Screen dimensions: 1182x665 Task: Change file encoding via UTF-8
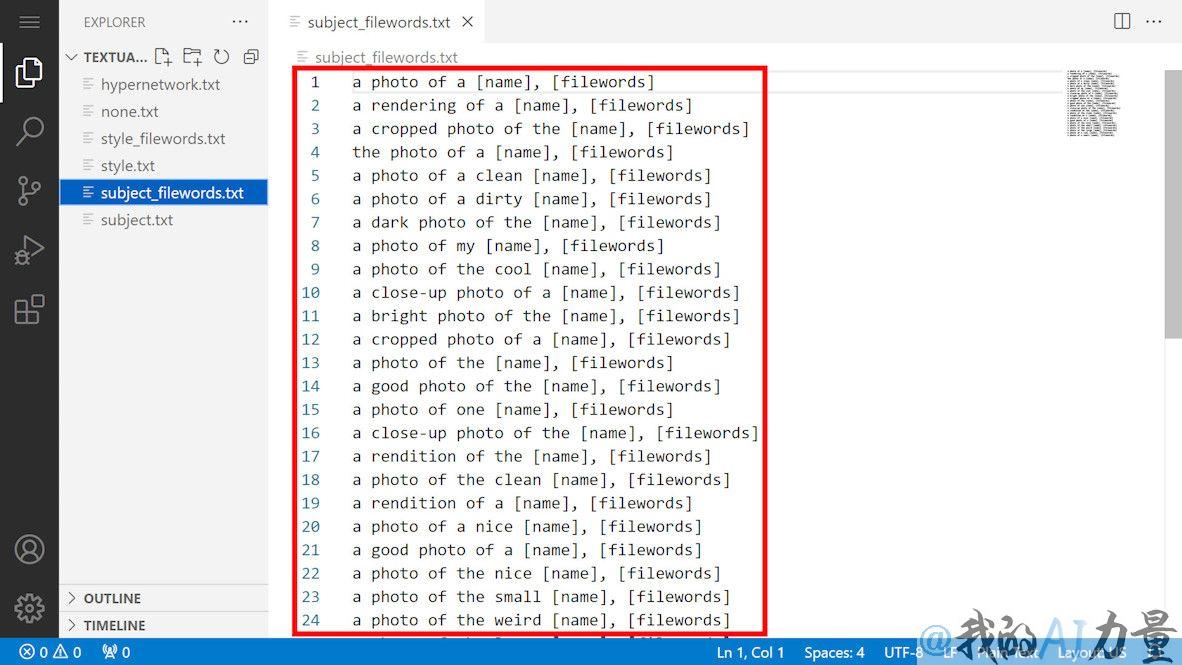[903, 652]
